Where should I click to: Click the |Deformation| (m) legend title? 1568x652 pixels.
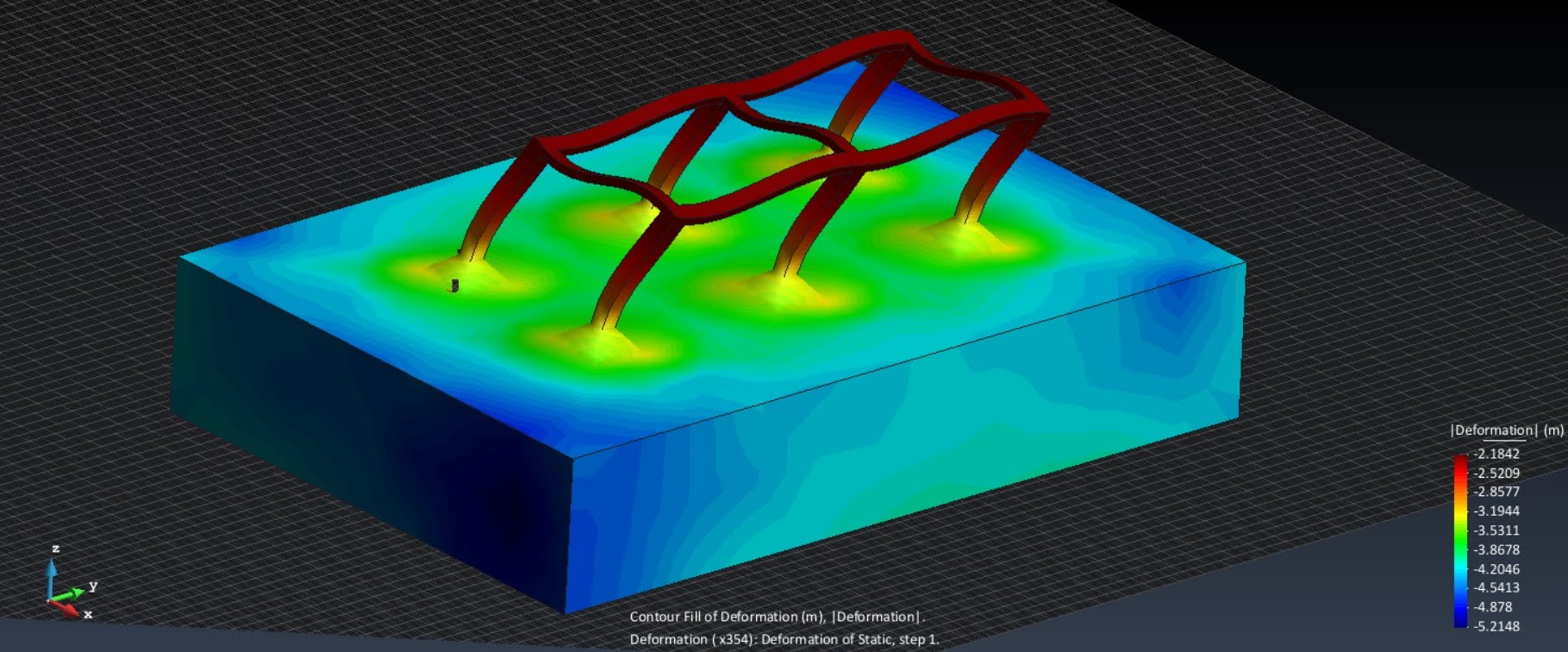coord(1507,430)
